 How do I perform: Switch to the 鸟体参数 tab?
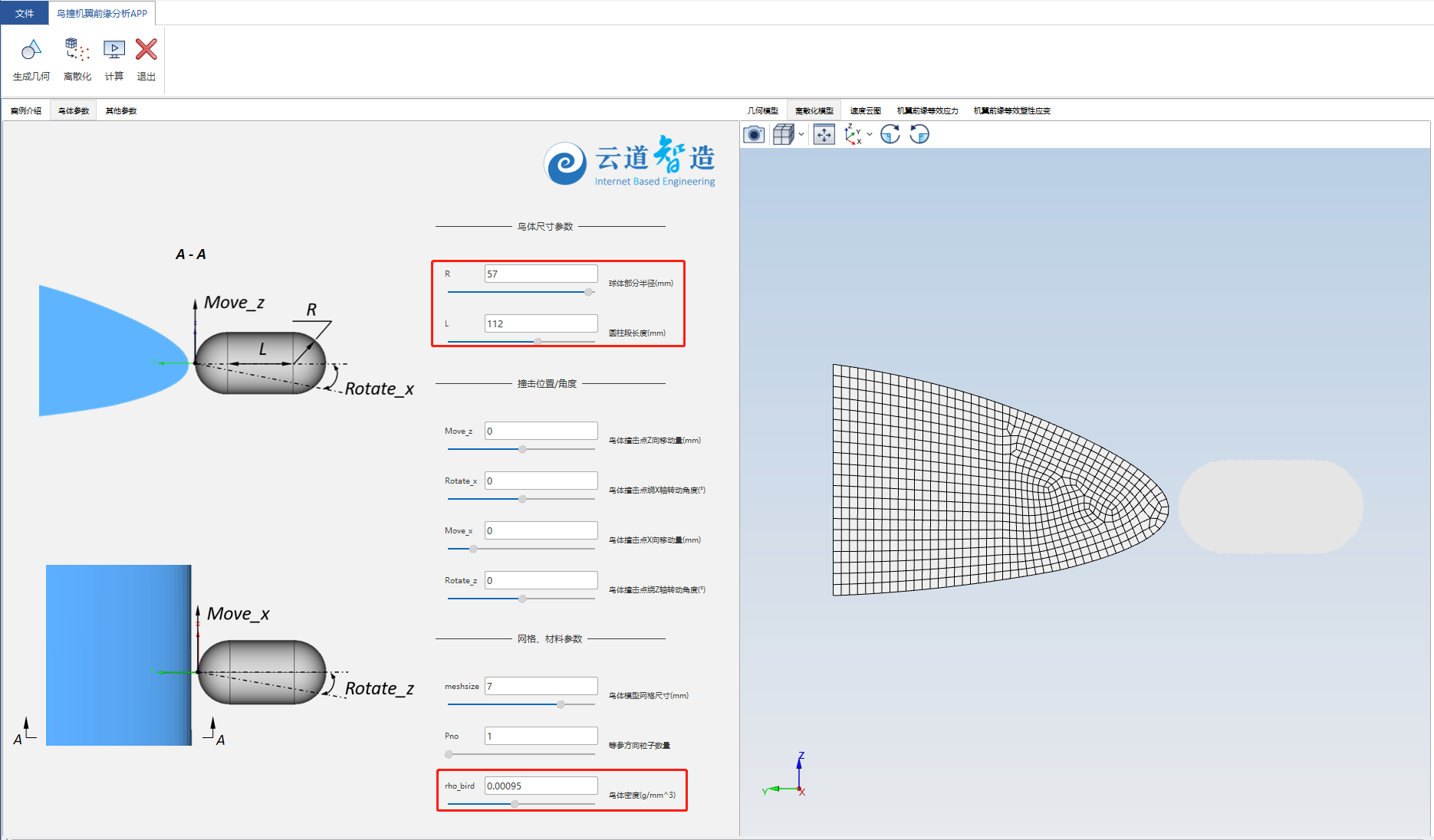point(74,111)
